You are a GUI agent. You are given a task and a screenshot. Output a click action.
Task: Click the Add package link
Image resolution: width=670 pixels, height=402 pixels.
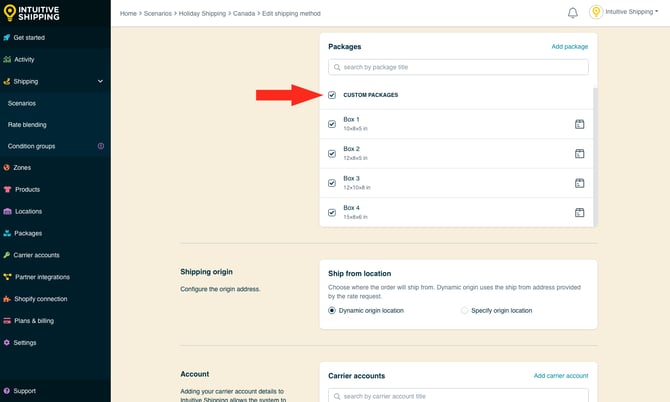(569, 47)
